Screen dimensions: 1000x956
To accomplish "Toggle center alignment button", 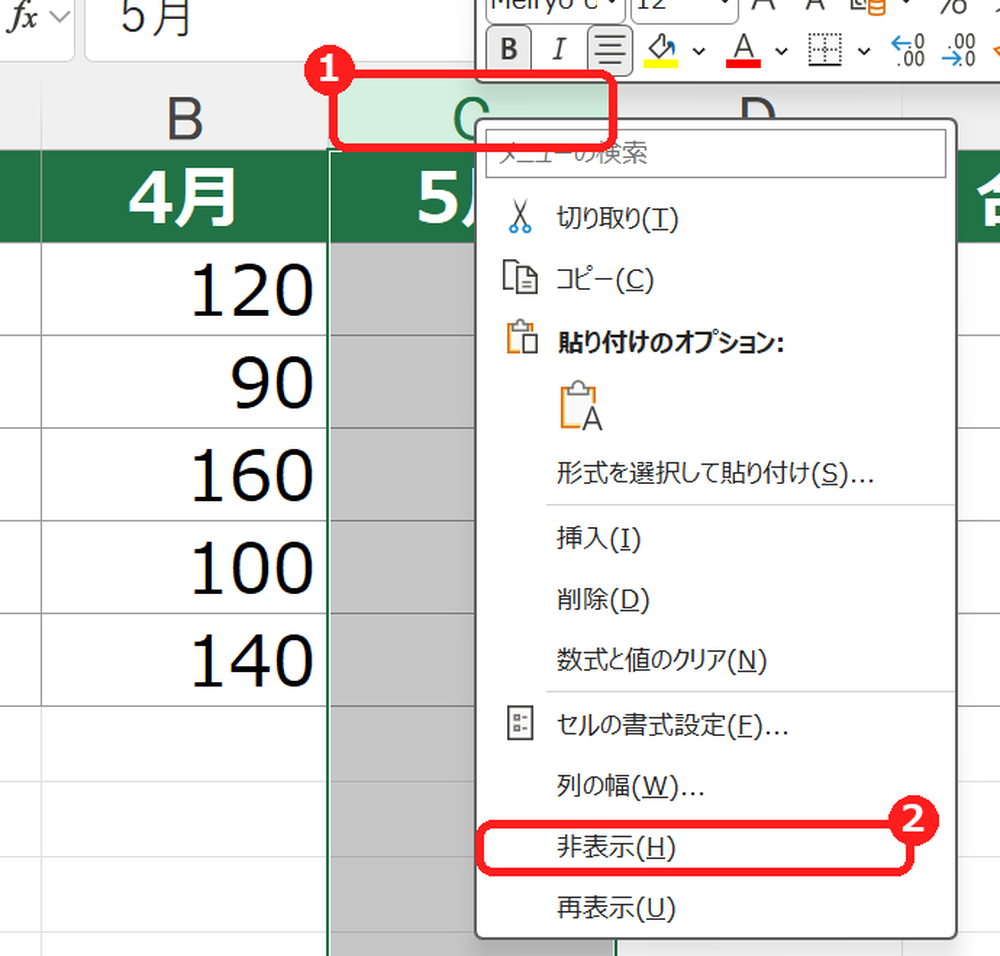I will click(x=610, y=49).
